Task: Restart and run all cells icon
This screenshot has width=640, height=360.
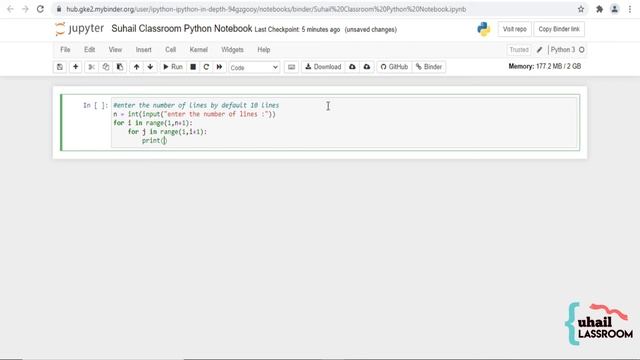Action: point(219,67)
